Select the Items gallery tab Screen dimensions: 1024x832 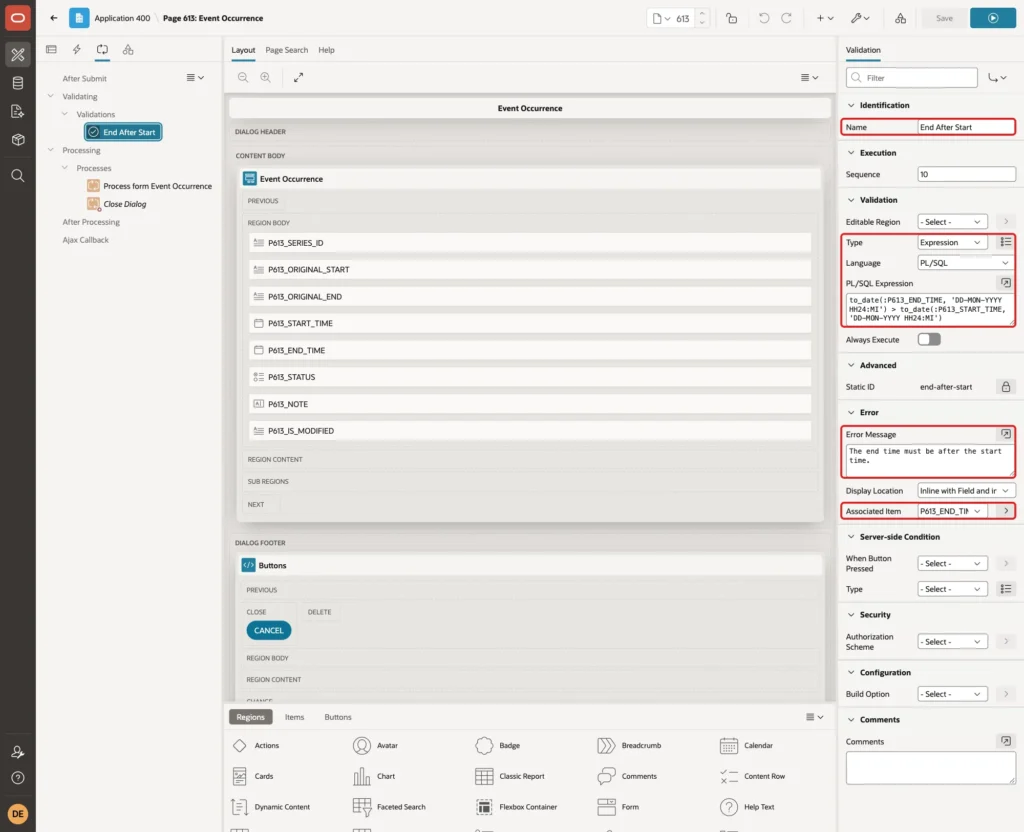click(295, 717)
